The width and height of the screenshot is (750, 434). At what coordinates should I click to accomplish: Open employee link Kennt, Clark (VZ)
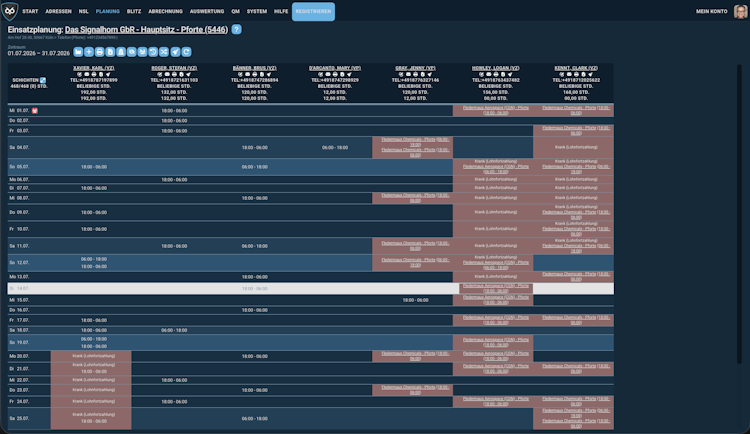(x=576, y=68)
